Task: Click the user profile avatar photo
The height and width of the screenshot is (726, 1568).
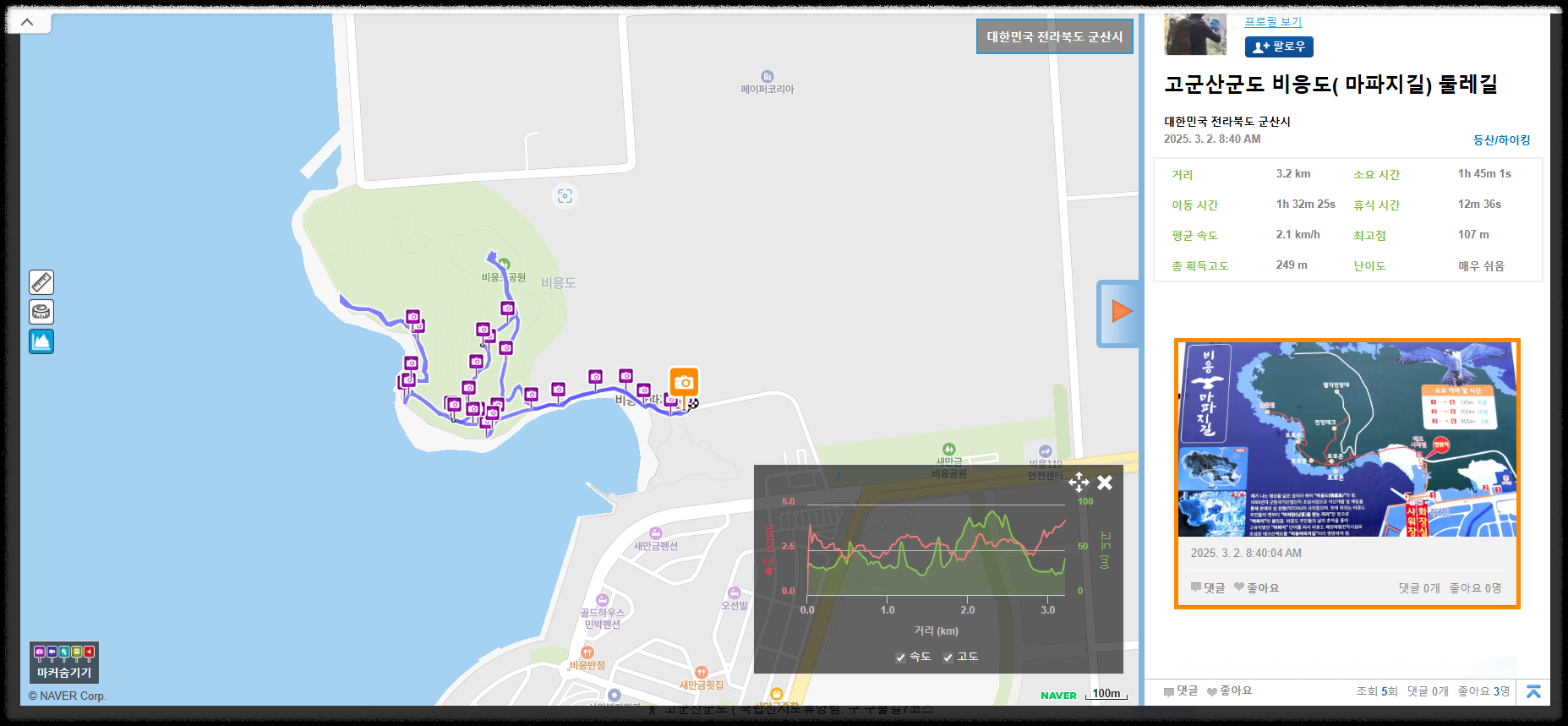Action: (1195, 35)
